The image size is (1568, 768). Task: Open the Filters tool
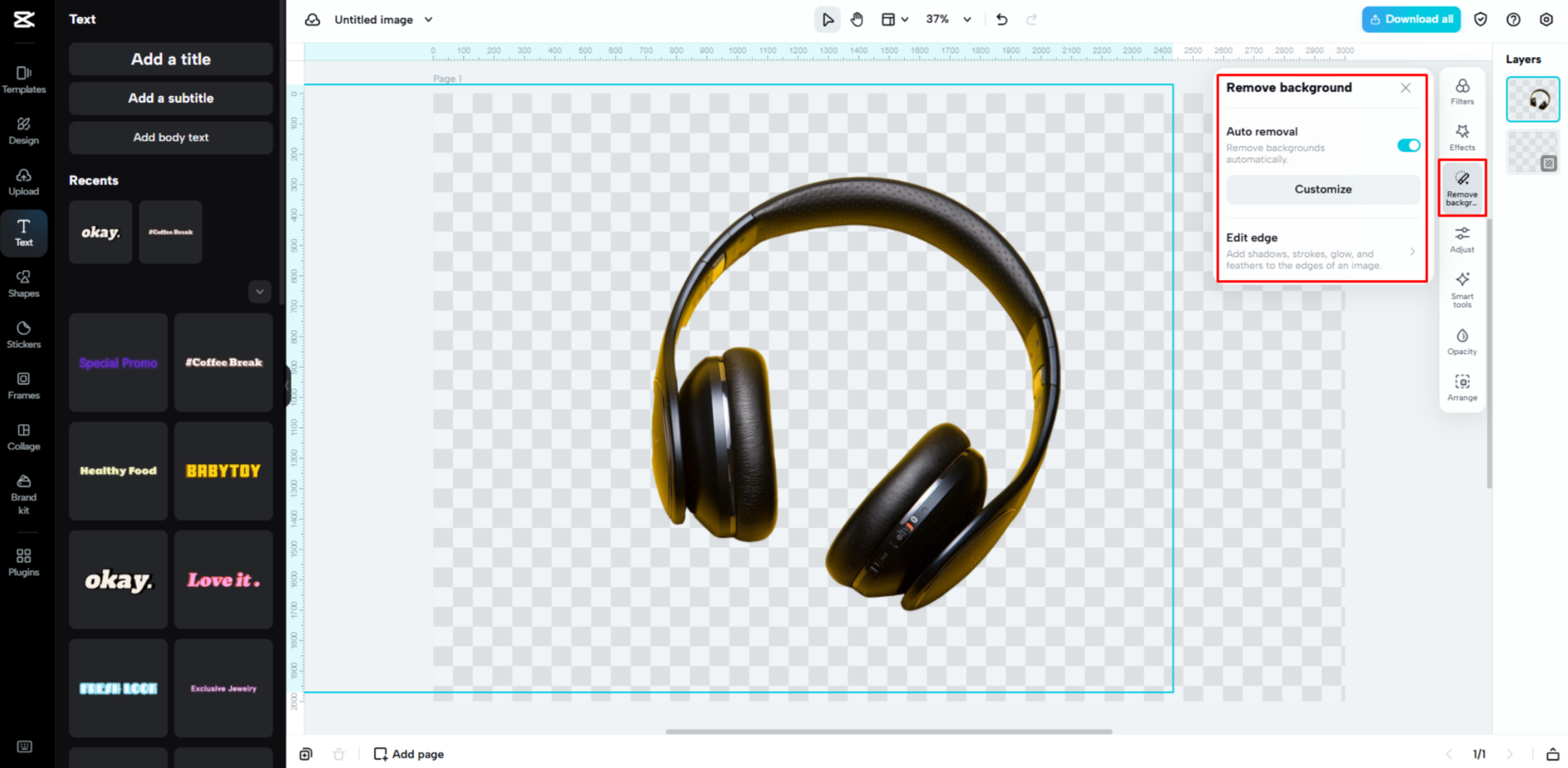coord(1462,92)
